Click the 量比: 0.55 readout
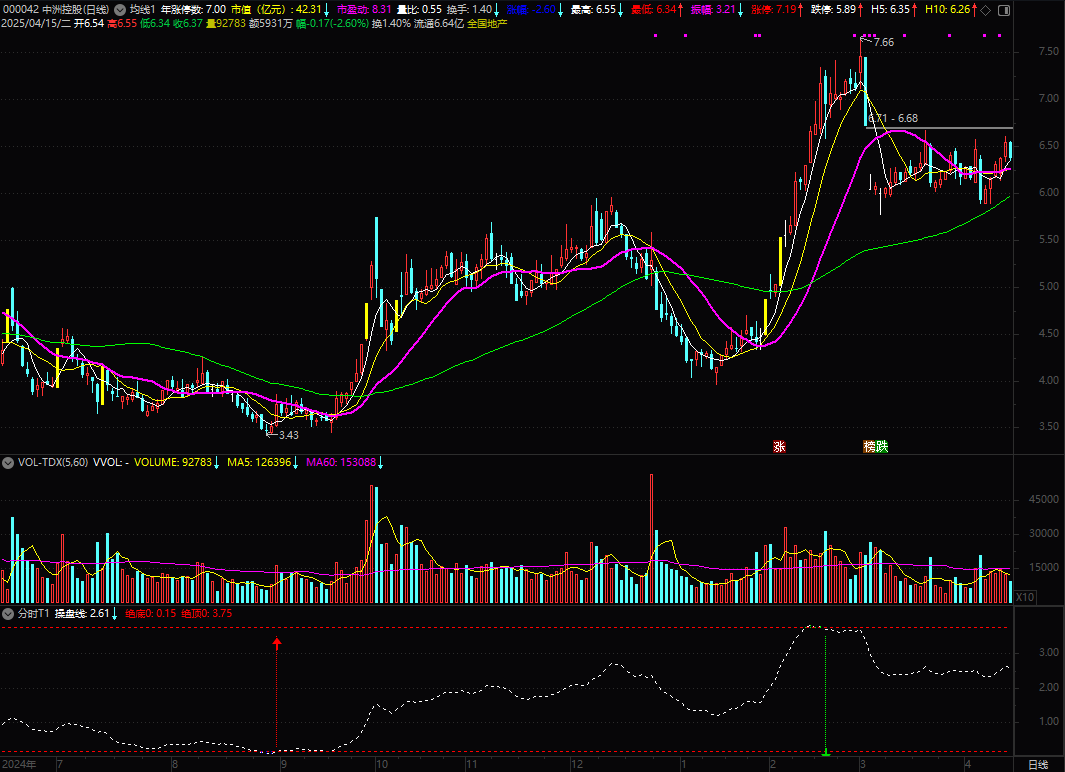This screenshot has width=1065, height=772. 419,10
